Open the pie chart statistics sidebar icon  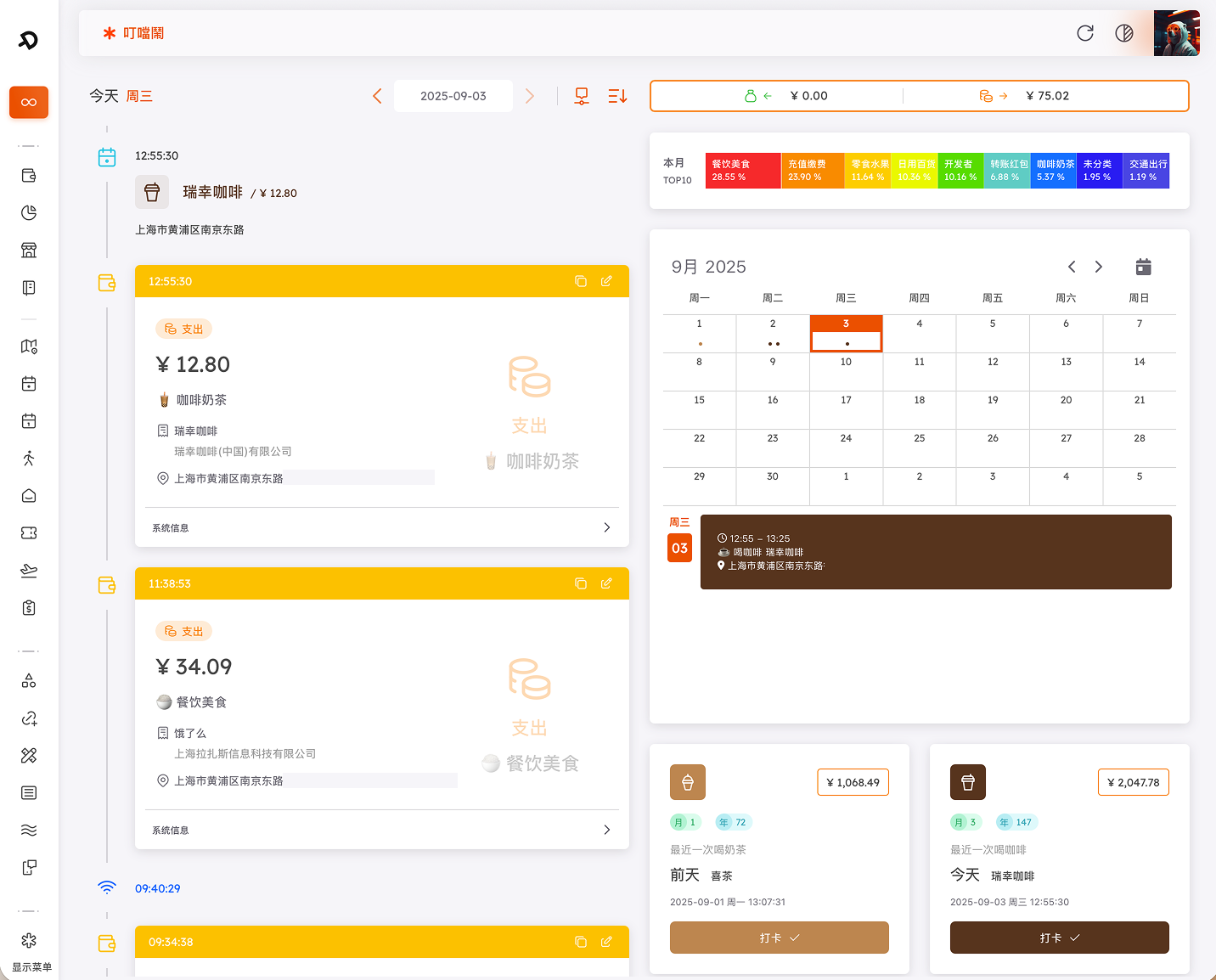(29, 212)
